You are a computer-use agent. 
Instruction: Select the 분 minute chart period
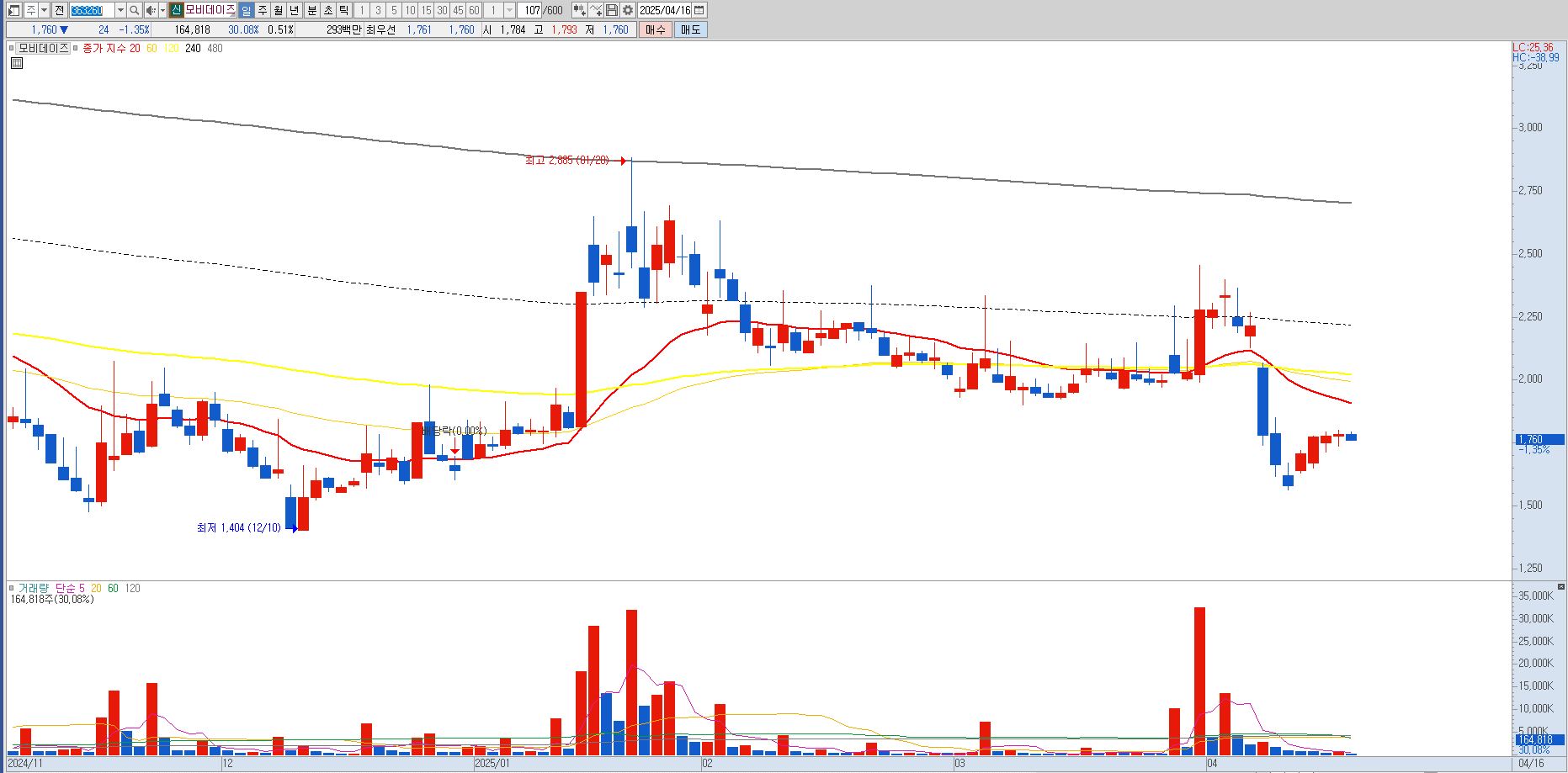pos(311,10)
